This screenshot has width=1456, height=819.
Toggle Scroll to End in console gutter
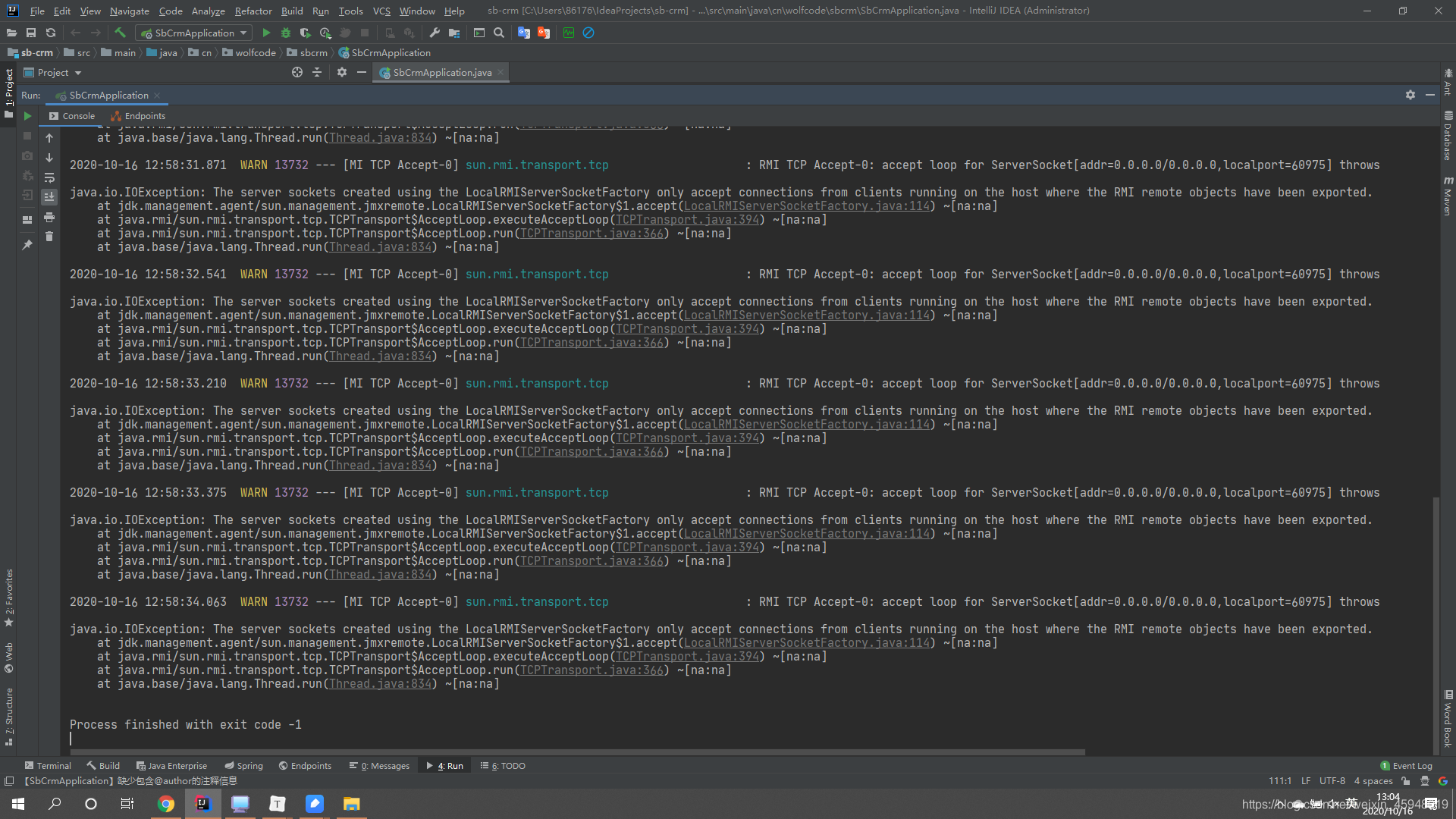pyautogui.click(x=49, y=197)
